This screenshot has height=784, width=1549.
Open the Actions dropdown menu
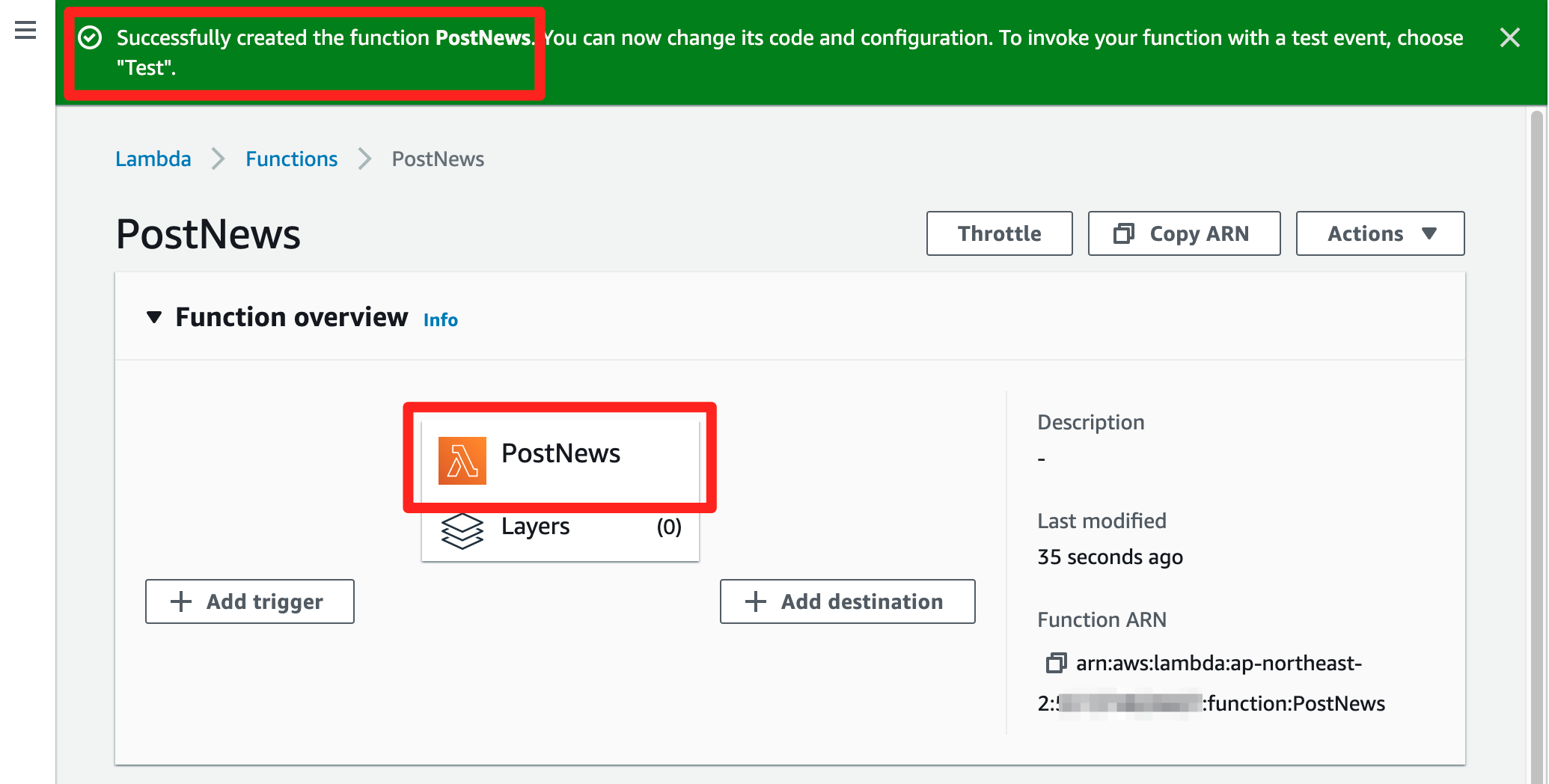1380,233
